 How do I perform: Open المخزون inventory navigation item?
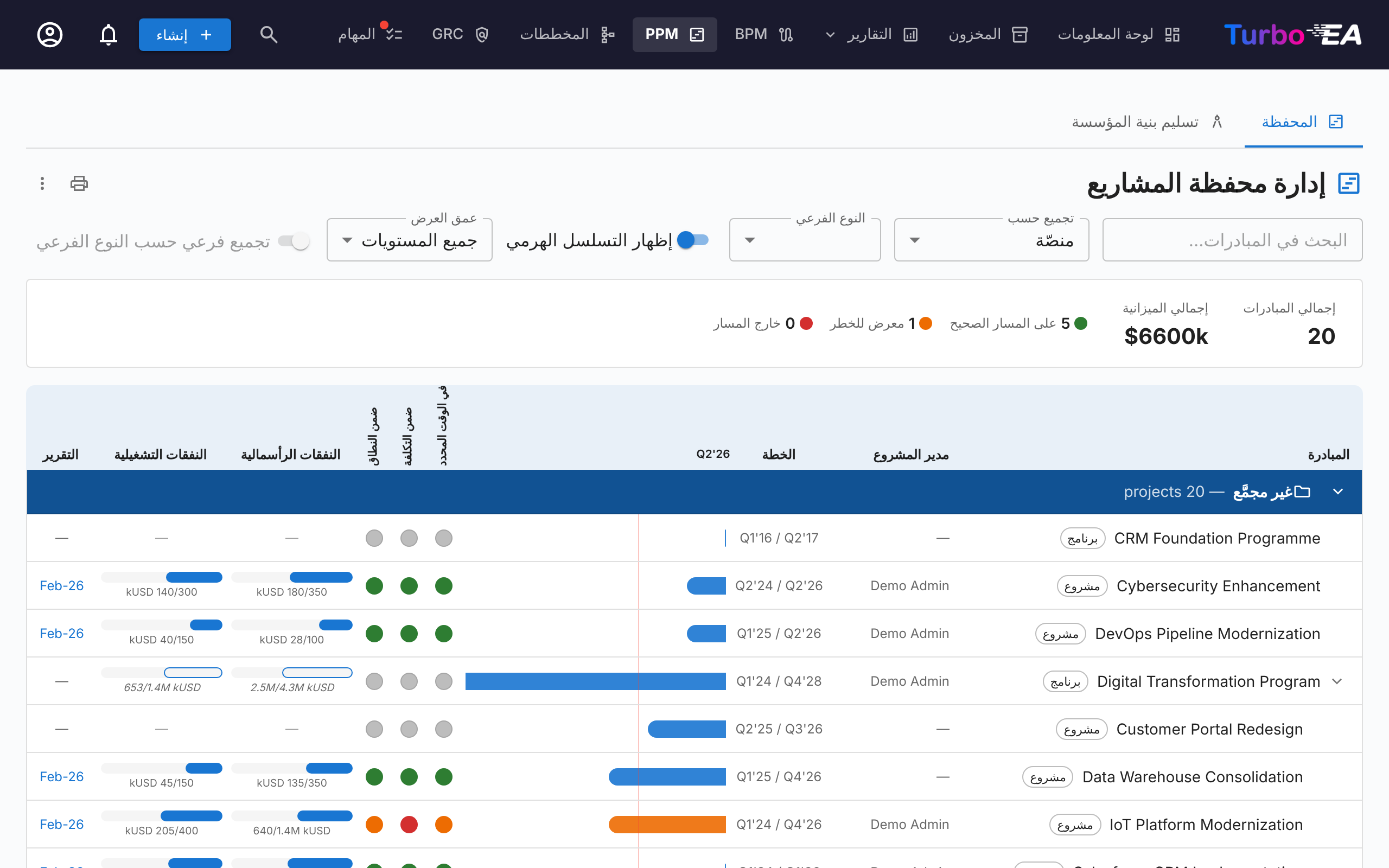tap(988, 34)
